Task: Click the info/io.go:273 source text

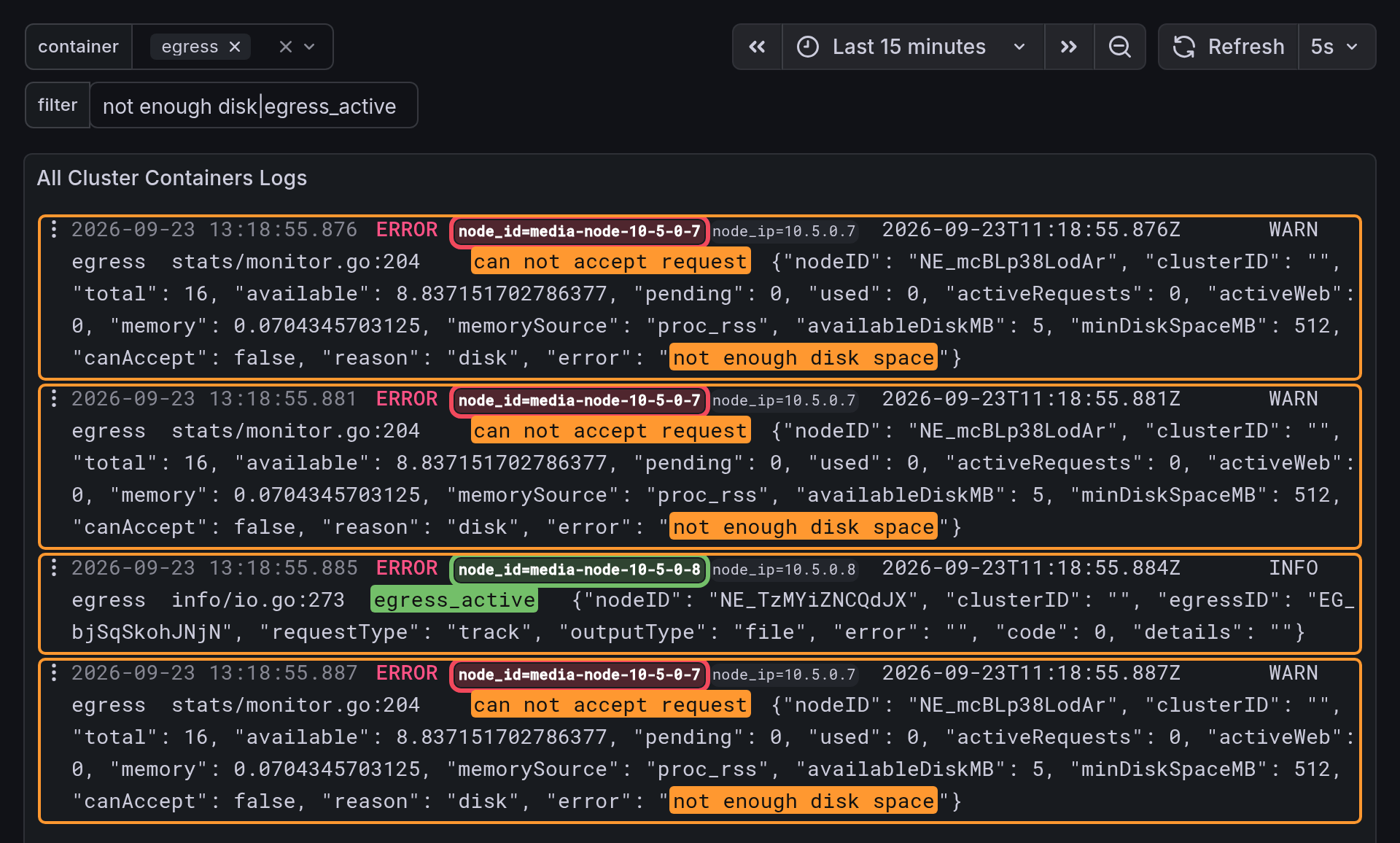Action: (258, 600)
